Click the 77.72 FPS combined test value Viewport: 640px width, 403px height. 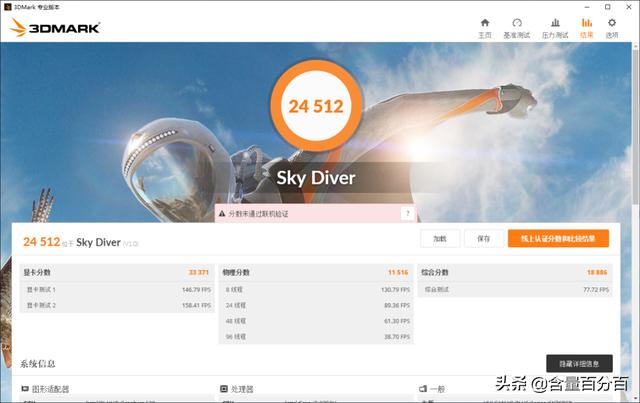596,289
